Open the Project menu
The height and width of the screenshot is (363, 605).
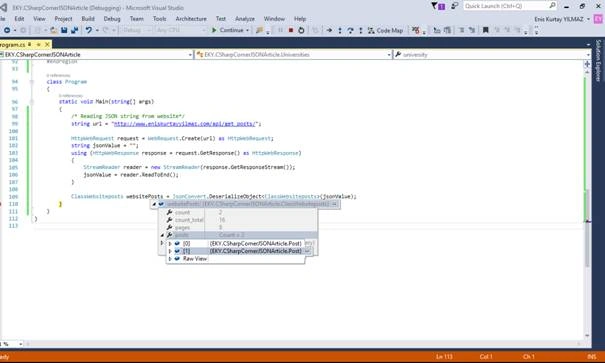click(x=63, y=19)
